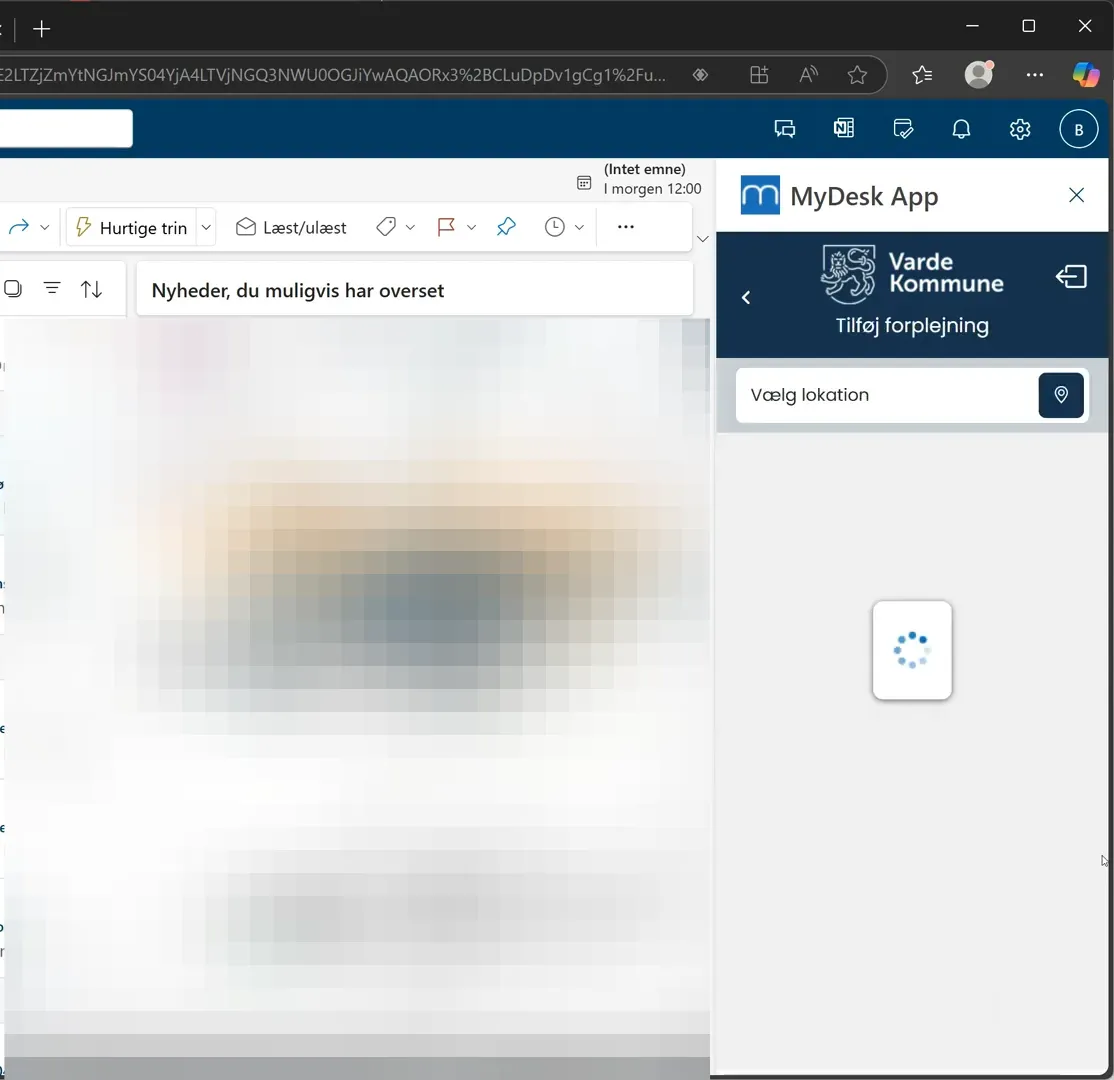Log out of MyDesk App

pos(1071,276)
